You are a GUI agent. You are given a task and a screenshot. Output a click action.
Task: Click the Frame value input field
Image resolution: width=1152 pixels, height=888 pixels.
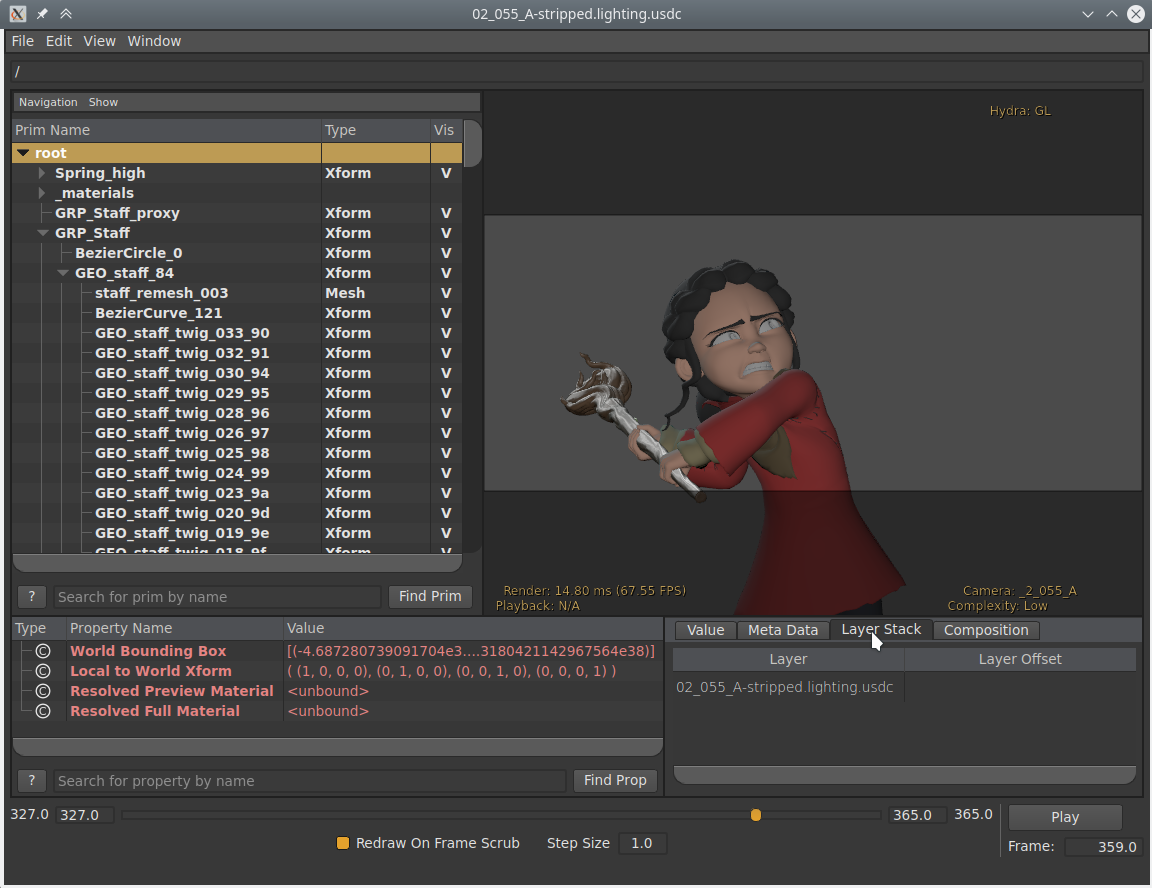point(1103,847)
